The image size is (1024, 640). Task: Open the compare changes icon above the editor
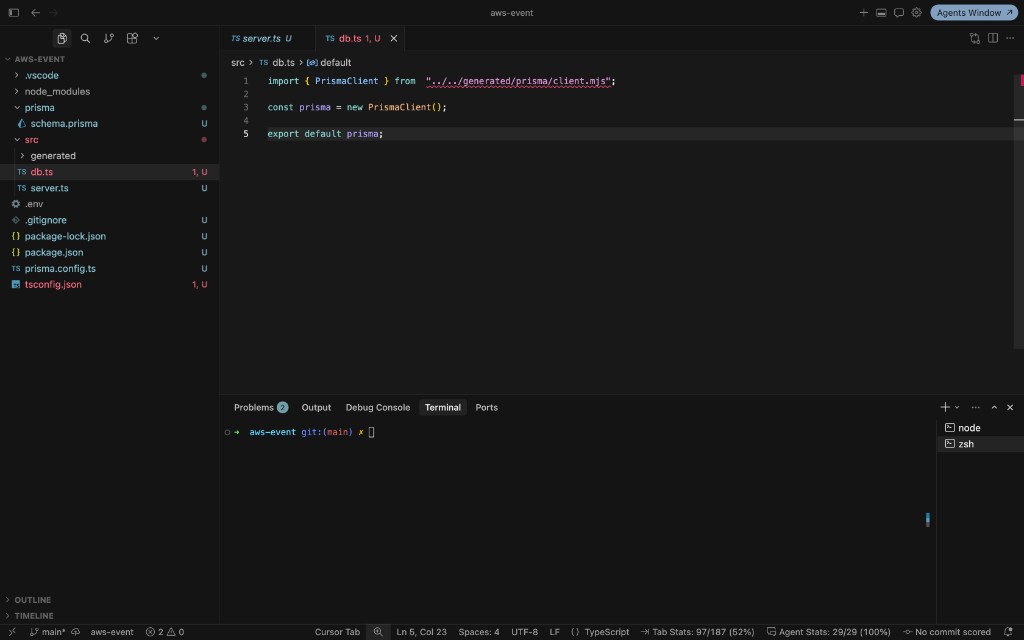pos(974,39)
